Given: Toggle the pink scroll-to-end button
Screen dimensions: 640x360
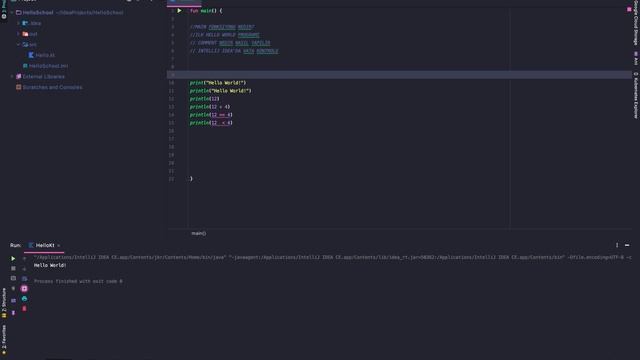Looking at the screenshot, I should (24, 289).
